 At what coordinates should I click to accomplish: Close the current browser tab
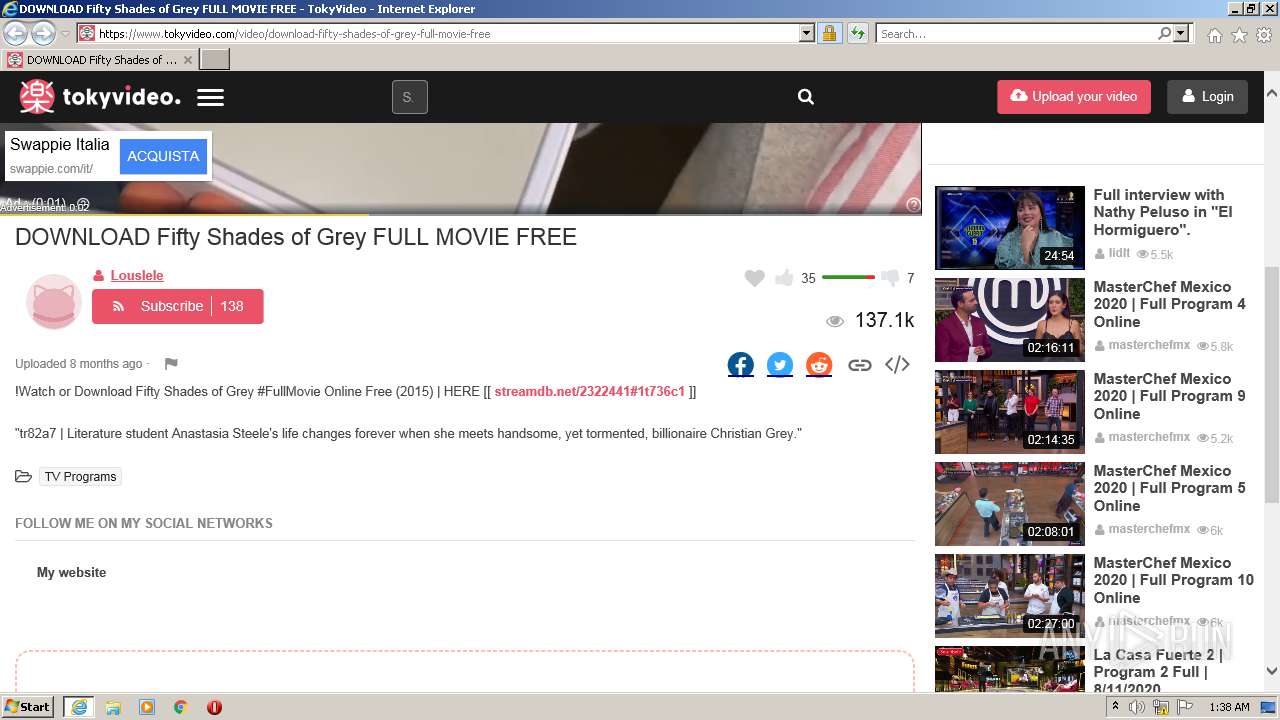[x=187, y=60]
